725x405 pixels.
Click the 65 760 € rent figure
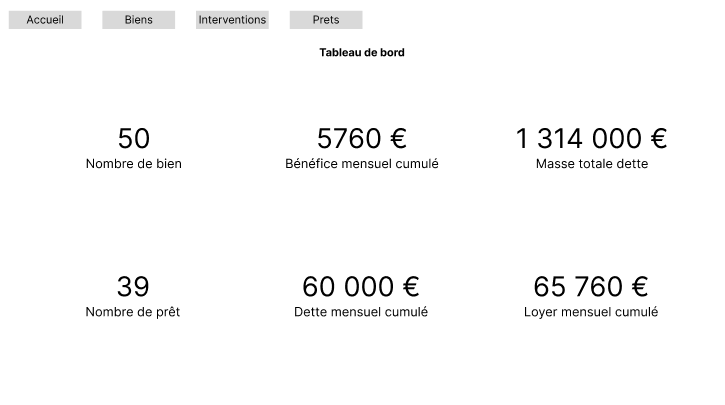[591, 287]
